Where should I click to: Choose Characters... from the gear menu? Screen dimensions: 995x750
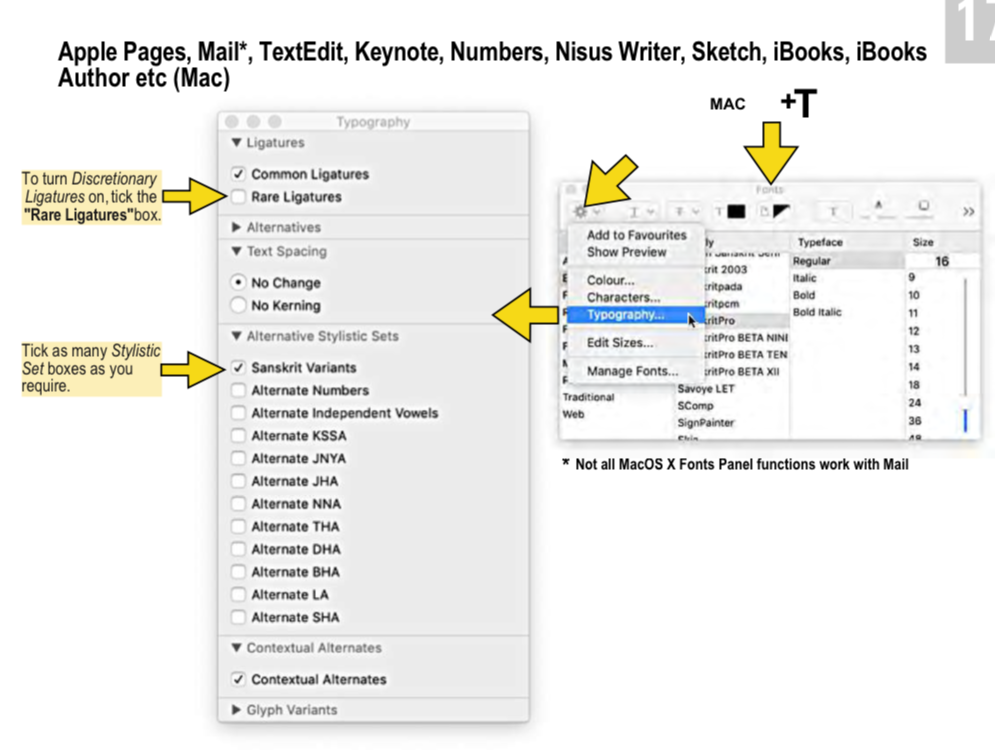[x=636, y=297]
